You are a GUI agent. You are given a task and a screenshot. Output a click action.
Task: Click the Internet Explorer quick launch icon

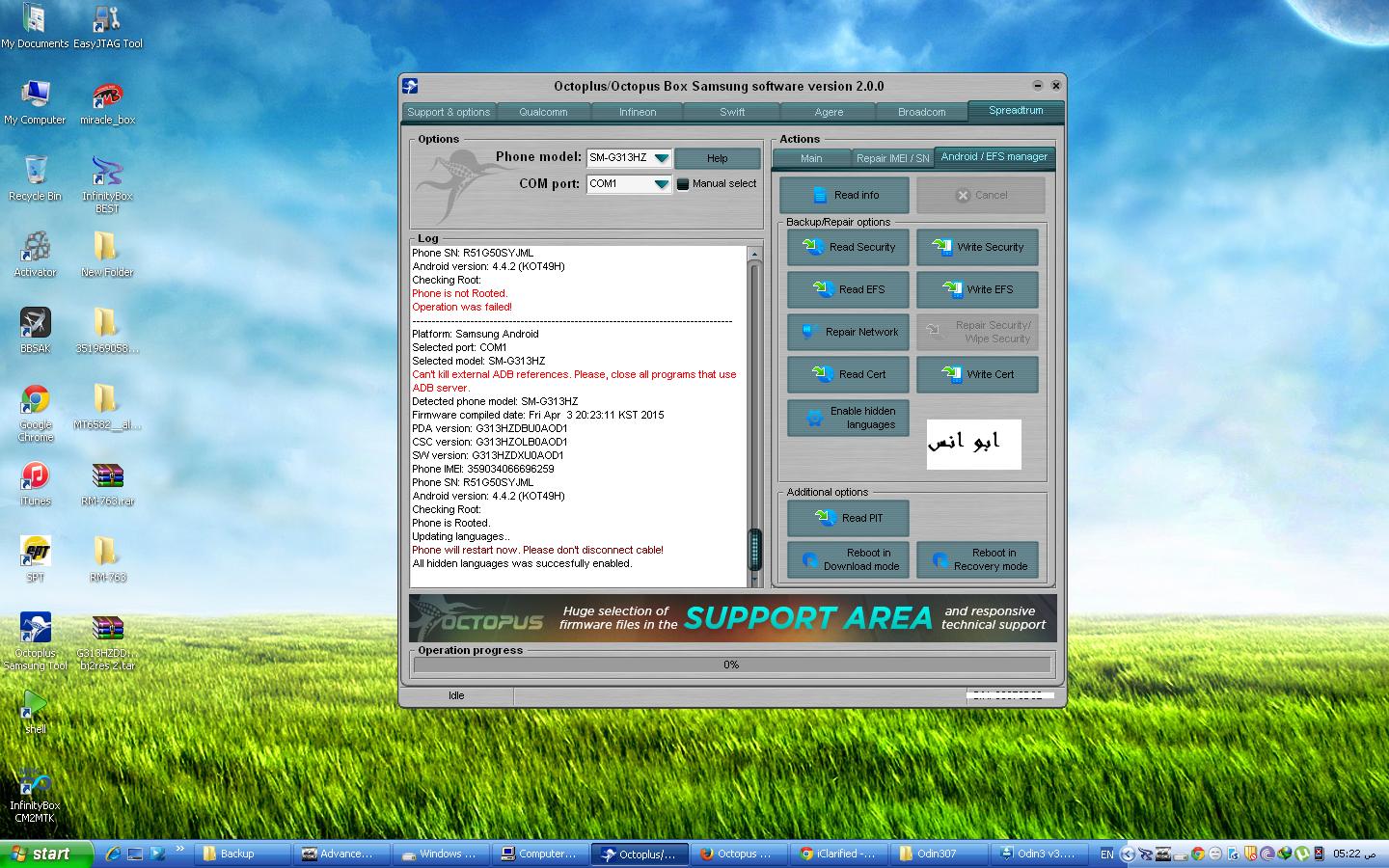click(113, 854)
